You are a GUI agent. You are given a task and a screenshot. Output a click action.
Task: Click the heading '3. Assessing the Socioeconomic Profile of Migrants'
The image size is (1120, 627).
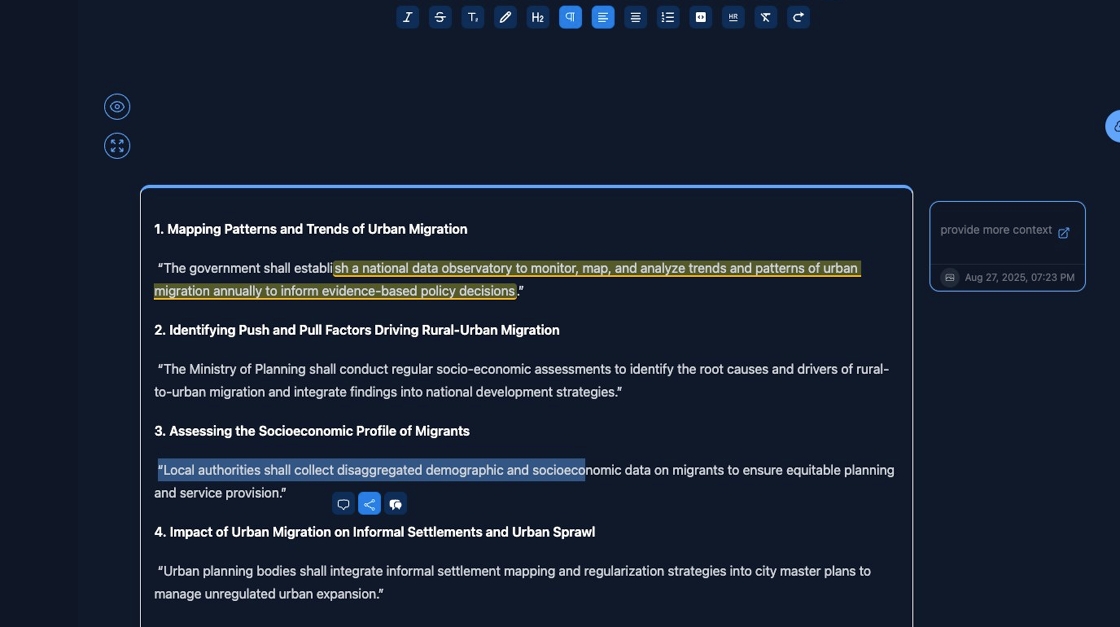[312, 431]
